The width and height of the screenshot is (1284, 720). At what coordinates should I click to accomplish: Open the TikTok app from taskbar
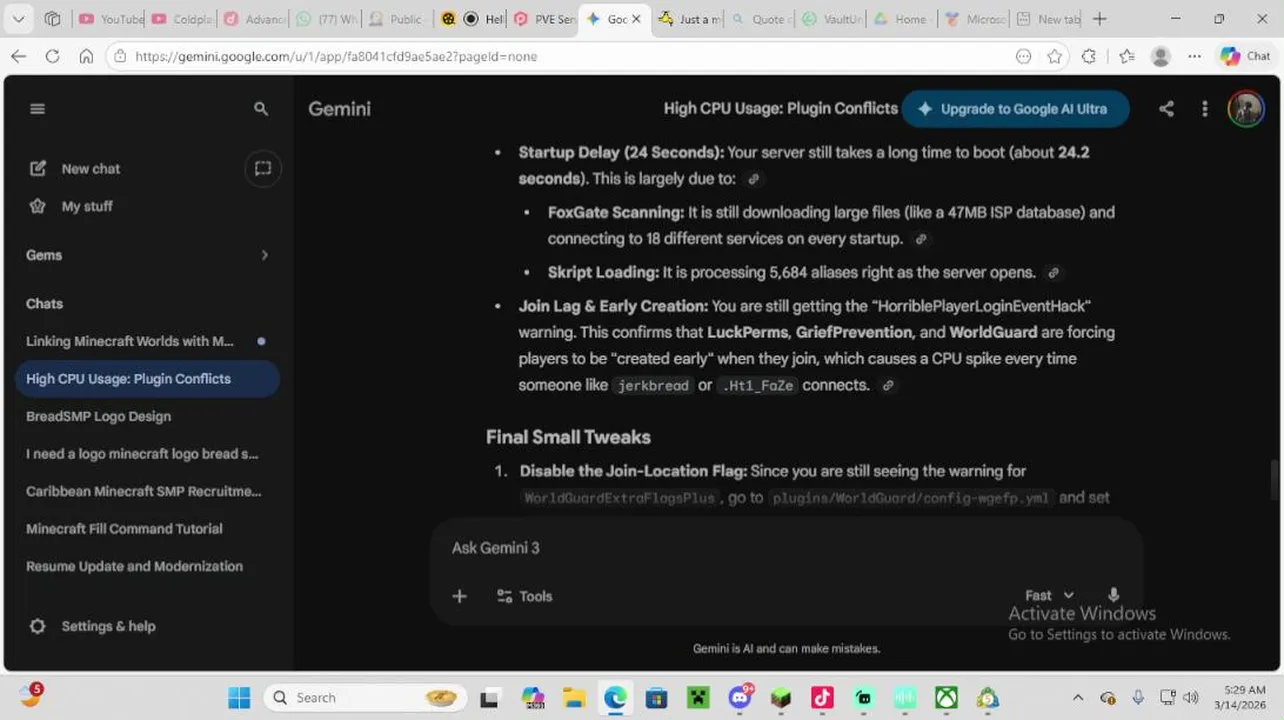pyautogui.click(x=822, y=698)
